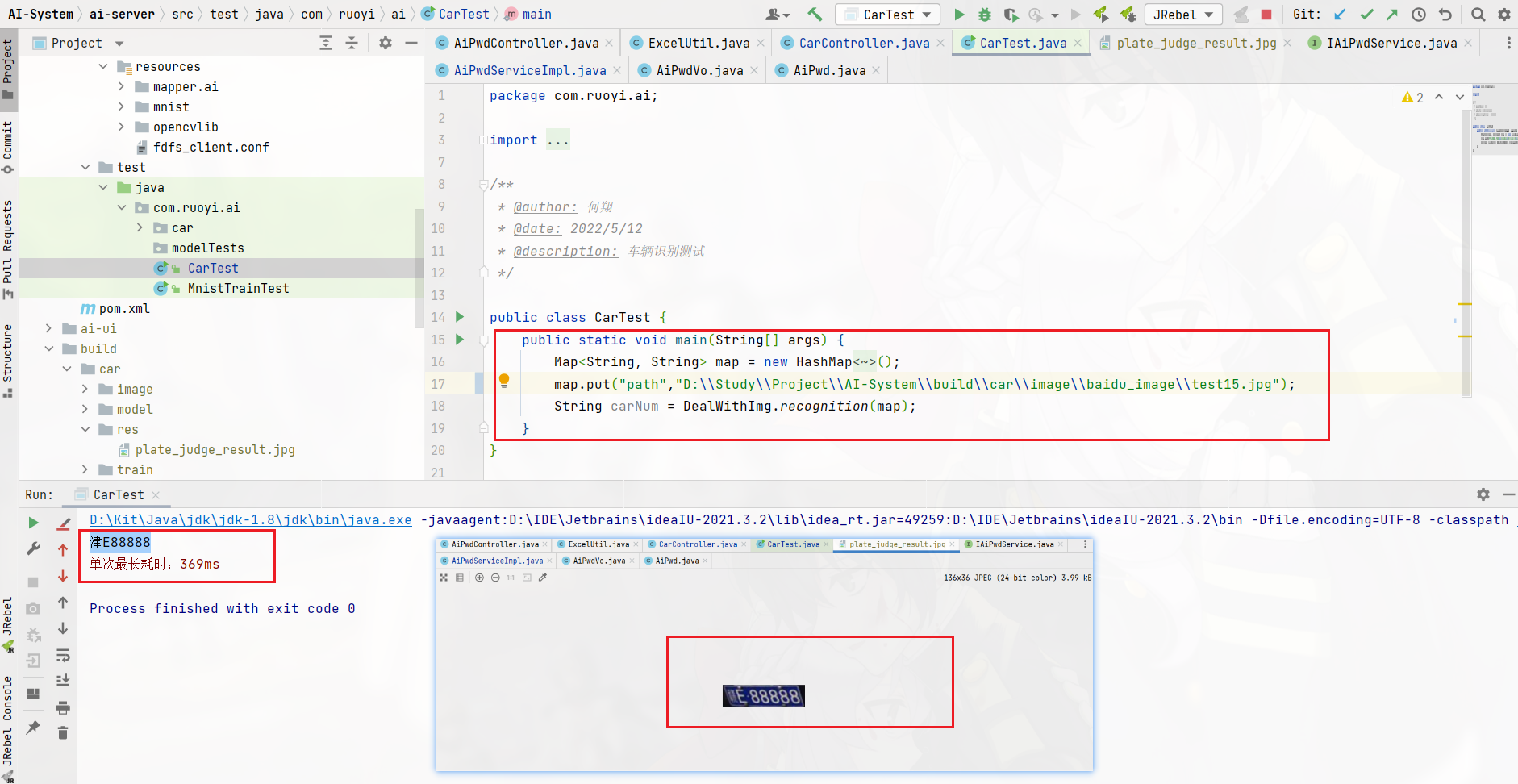Click scroll to end of console icon
The height and width of the screenshot is (784, 1518).
[x=63, y=681]
